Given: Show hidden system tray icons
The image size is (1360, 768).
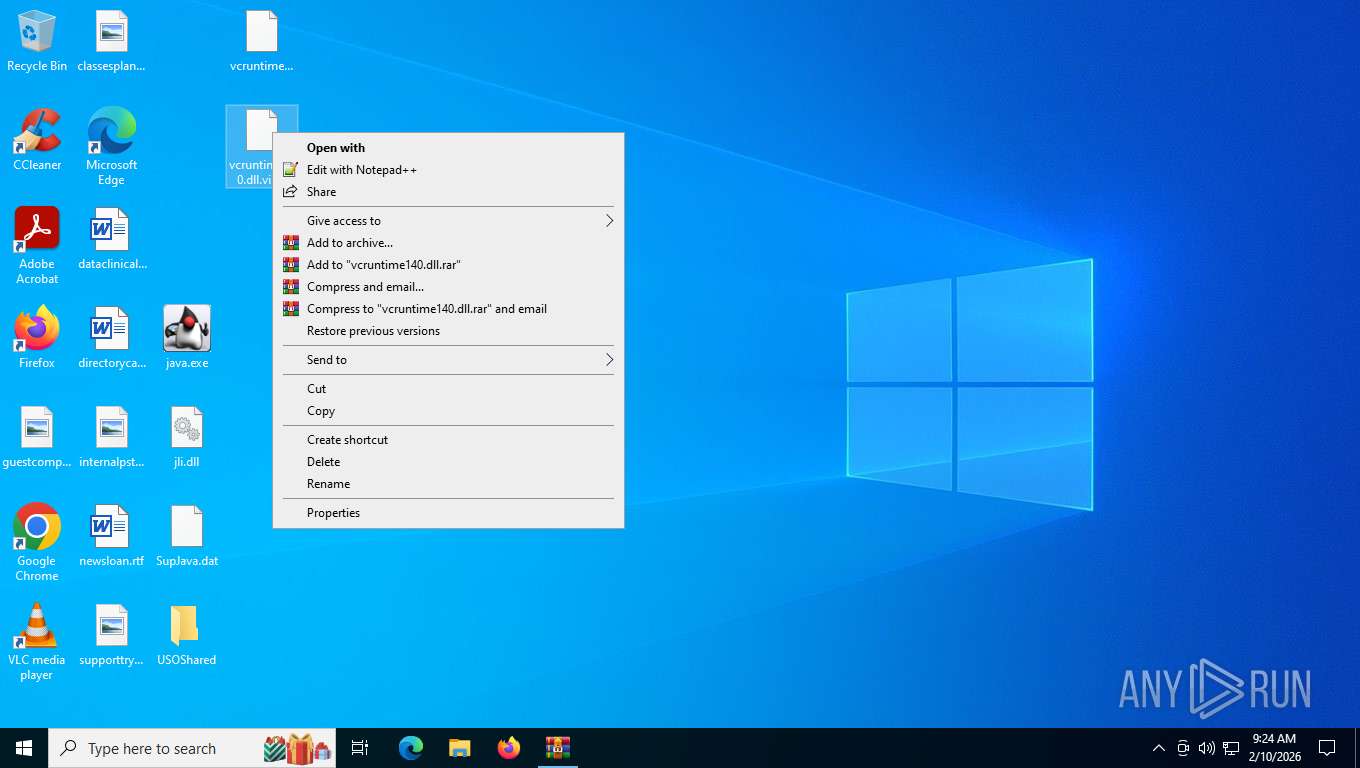Looking at the screenshot, I should tap(1159, 748).
